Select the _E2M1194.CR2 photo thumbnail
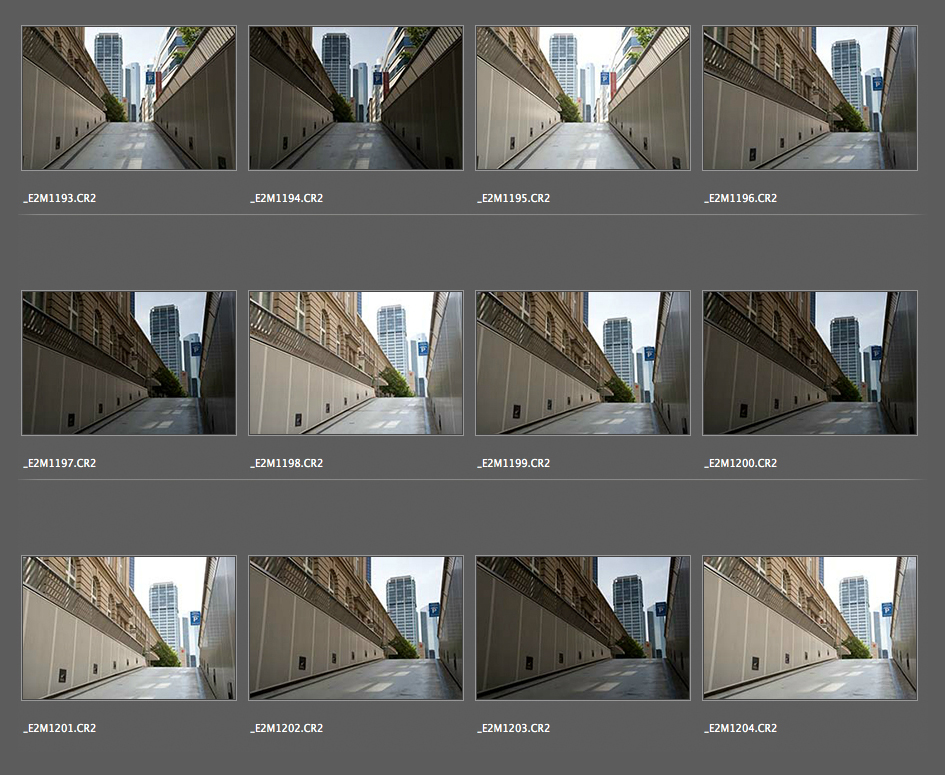The height and width of the screenshot is (775, 945). (x=356, y=98)
